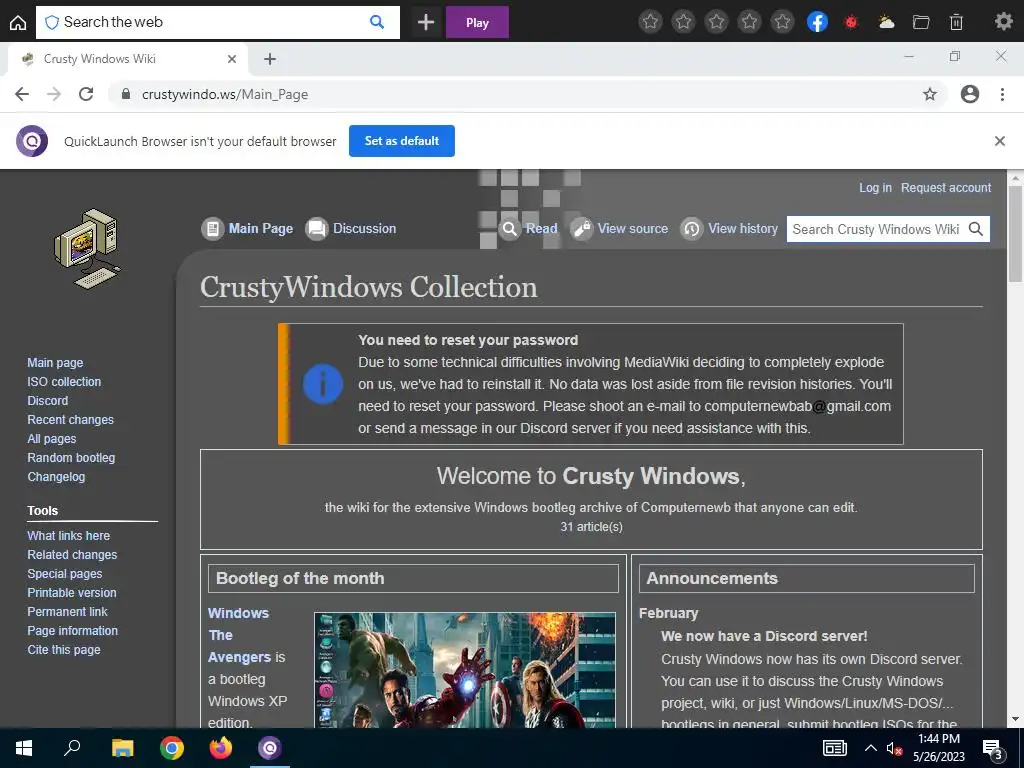This screenshot has height=768, width=1024.
Task: Click the red ladybug icon
Action: point(850,22)
